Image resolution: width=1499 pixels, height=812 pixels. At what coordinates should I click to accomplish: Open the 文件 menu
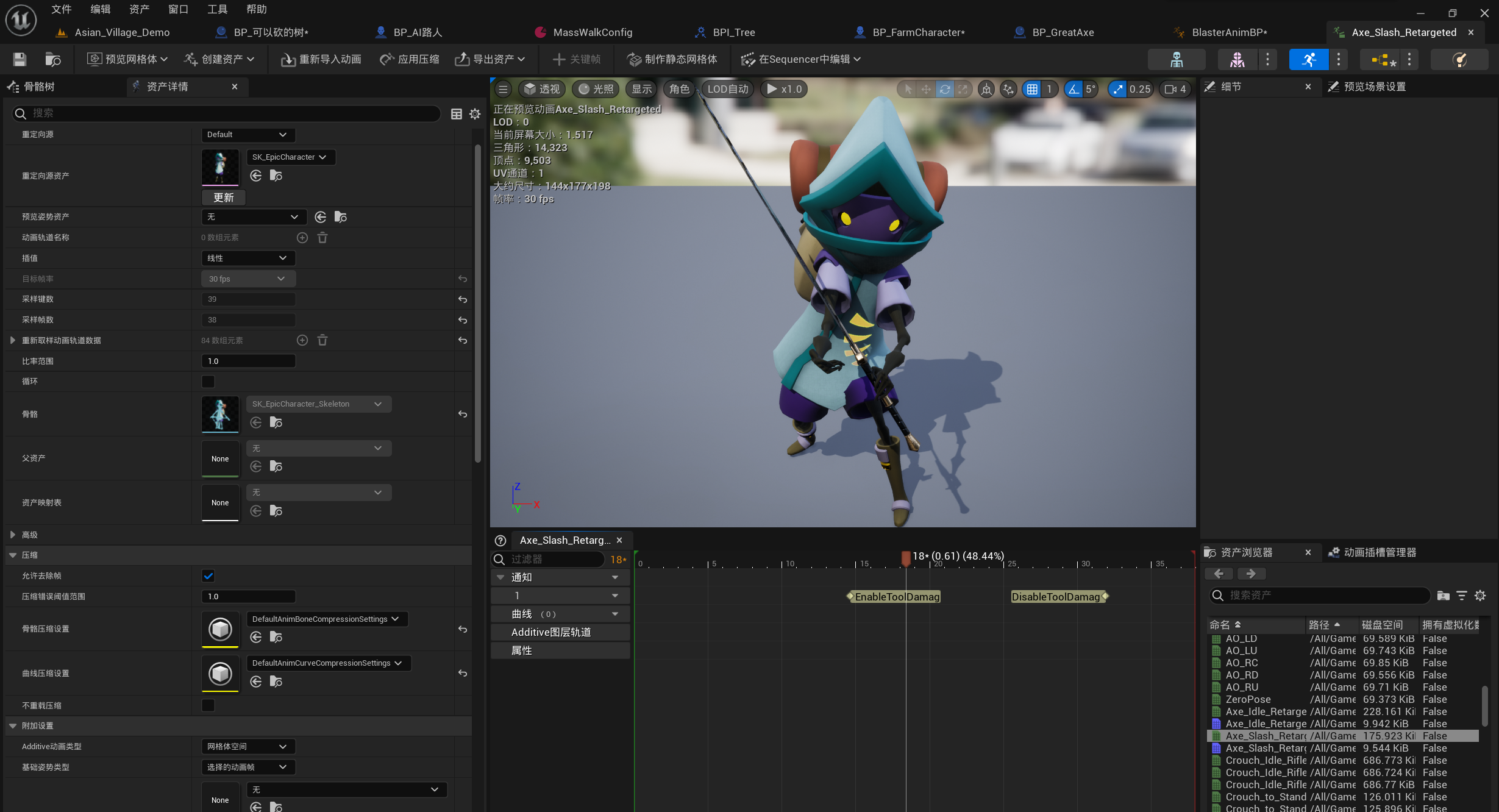click(x=61, y=9)
